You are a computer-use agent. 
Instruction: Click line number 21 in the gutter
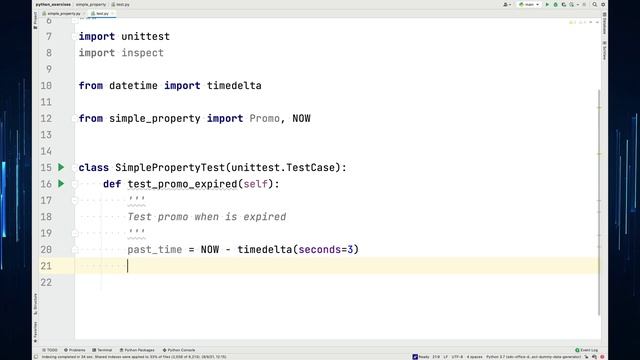(x=46, y=266)
